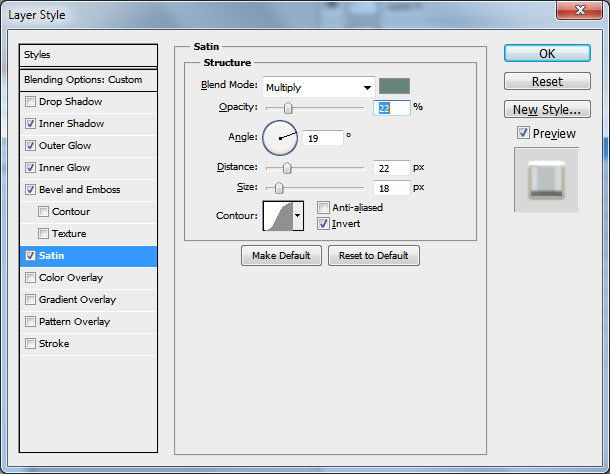
Task: Click the Angle value field
Action: [x=323, y=138]
